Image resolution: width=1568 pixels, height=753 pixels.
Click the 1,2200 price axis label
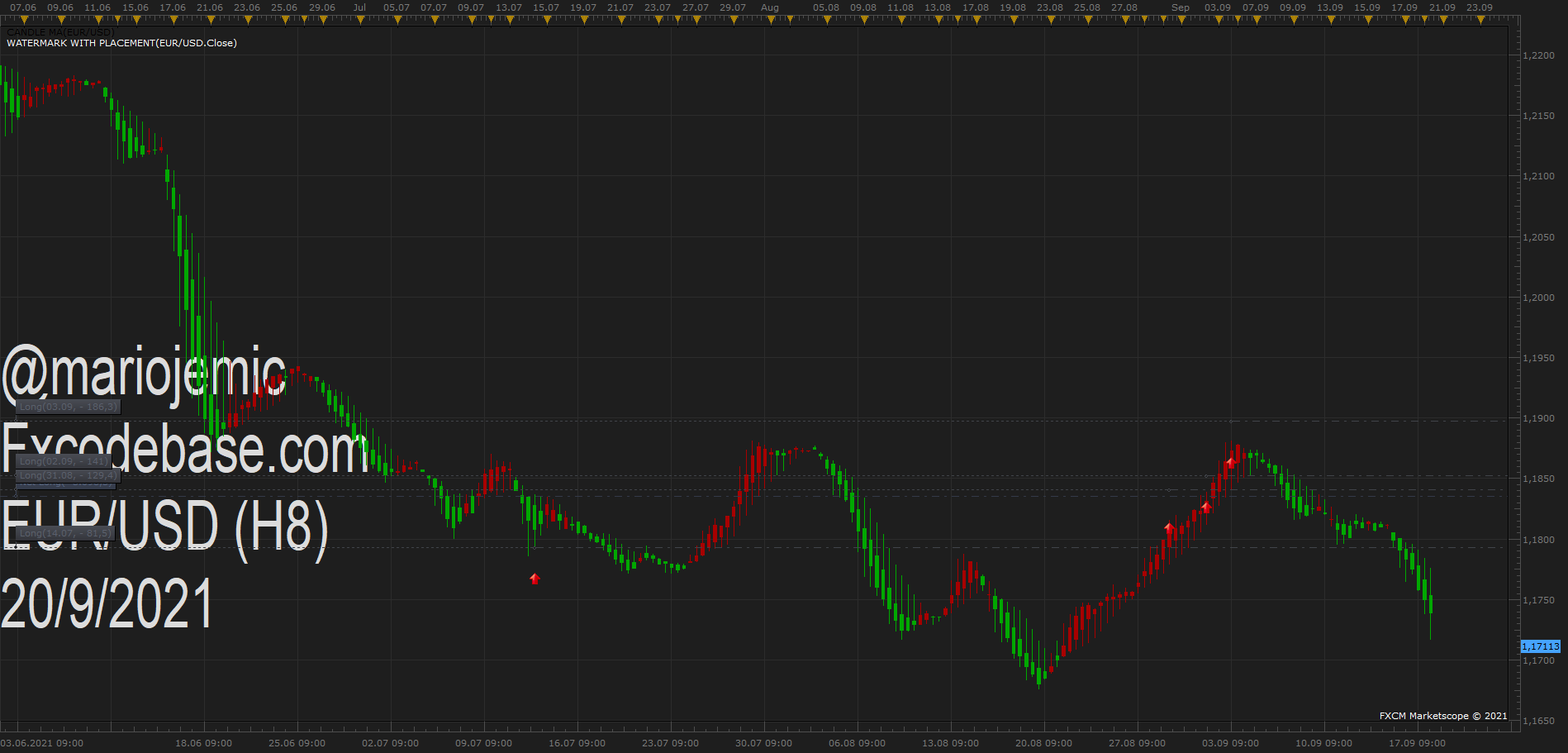click(1539, 55)
